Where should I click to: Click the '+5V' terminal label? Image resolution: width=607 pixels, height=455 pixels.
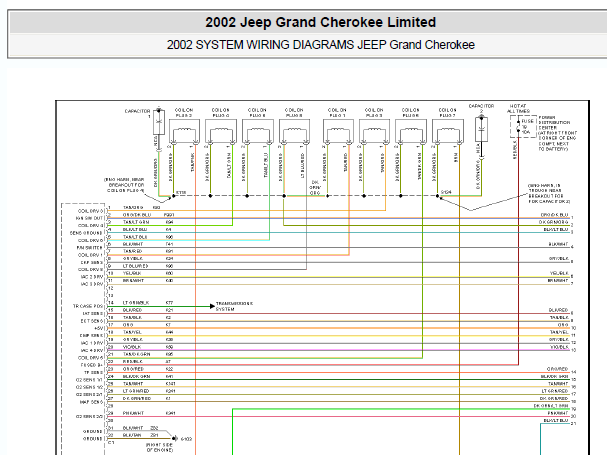98,328
